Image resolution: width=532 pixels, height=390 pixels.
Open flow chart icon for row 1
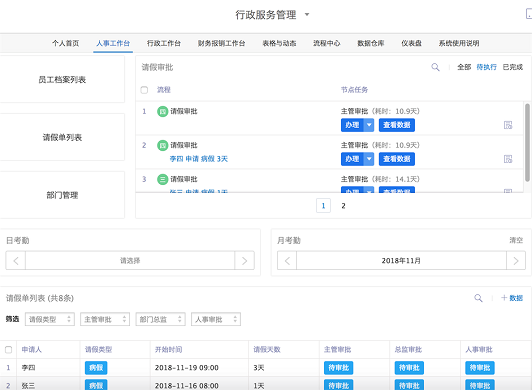click(508, 125)
